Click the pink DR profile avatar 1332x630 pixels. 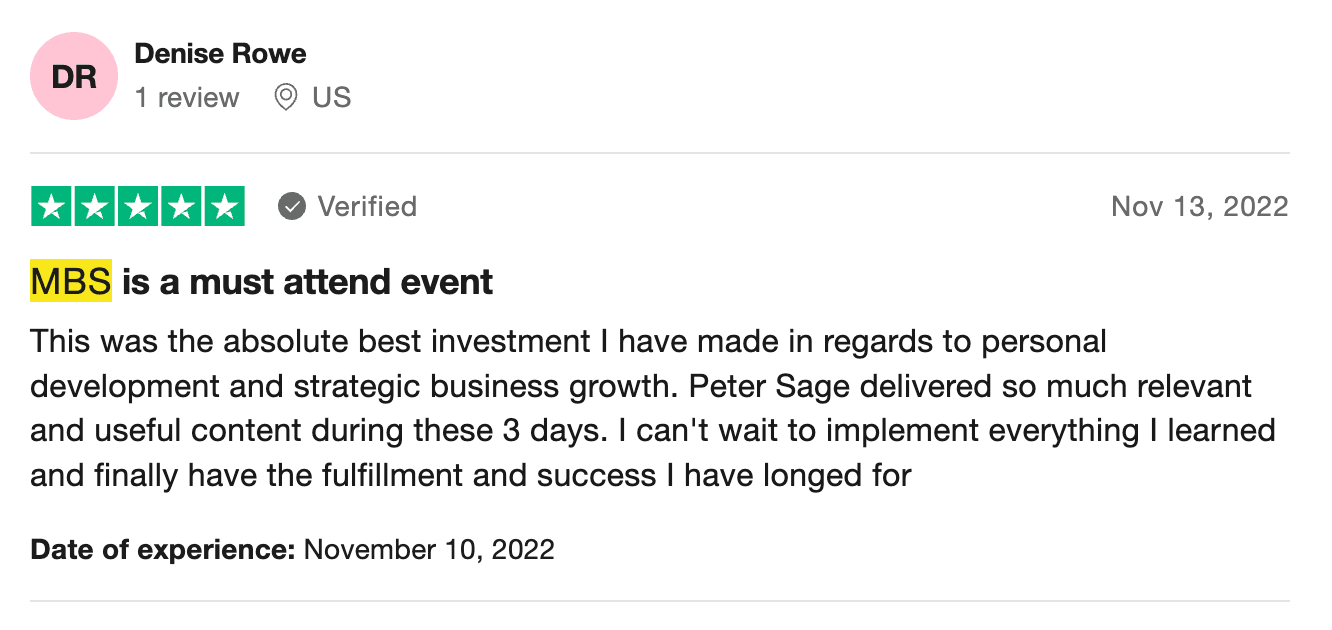[74, 76]
